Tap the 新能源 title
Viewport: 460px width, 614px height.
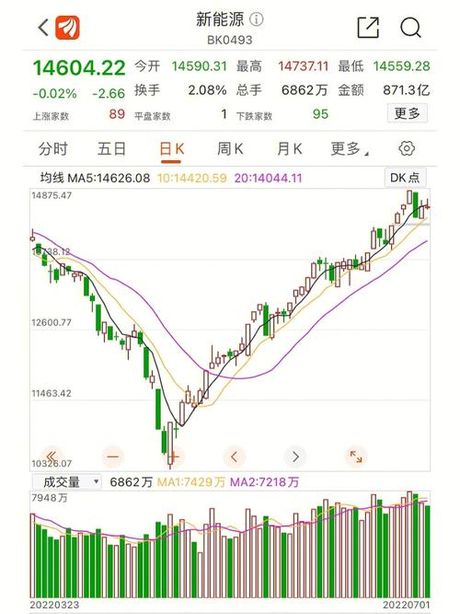pyautogui.click(x=220, y=19)
